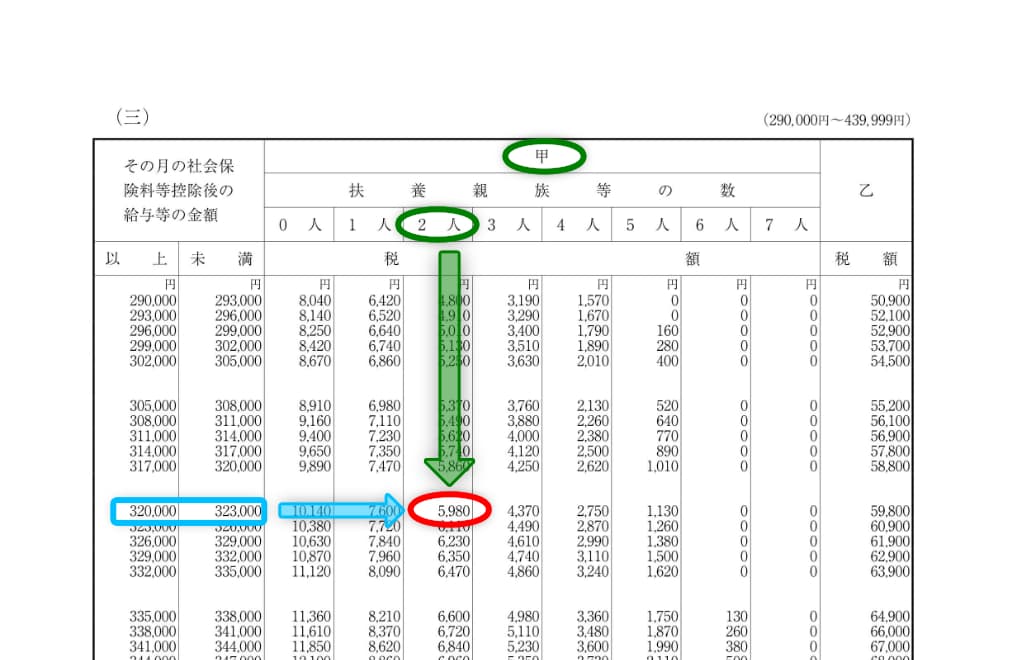
Task: Click the 9,890 tax amount cell
Action: [x=315, y=466]
